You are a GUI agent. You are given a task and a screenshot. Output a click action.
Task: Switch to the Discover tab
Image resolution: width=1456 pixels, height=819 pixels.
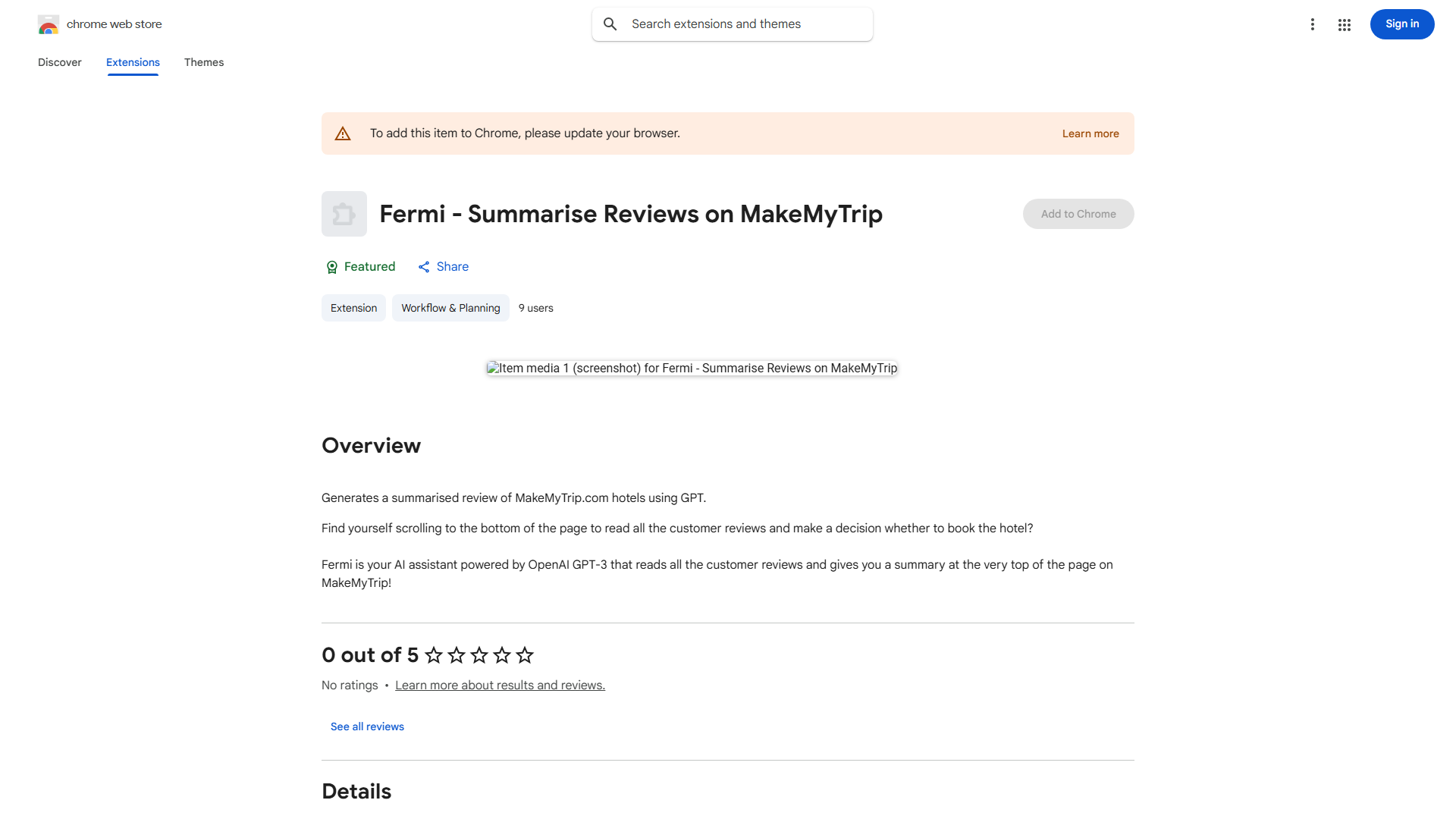tap(59, 62)
